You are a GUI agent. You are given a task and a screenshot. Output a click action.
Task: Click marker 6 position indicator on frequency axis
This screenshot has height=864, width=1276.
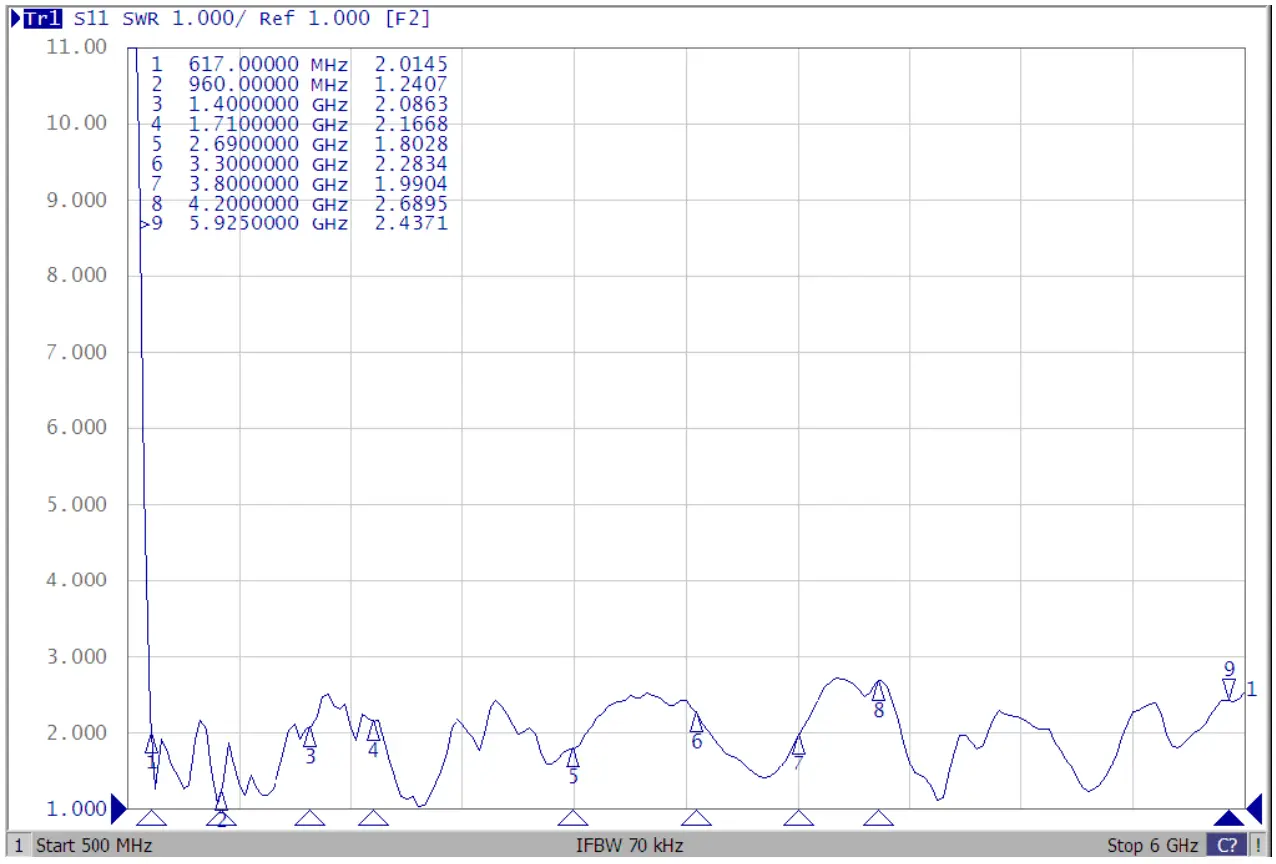696,818
